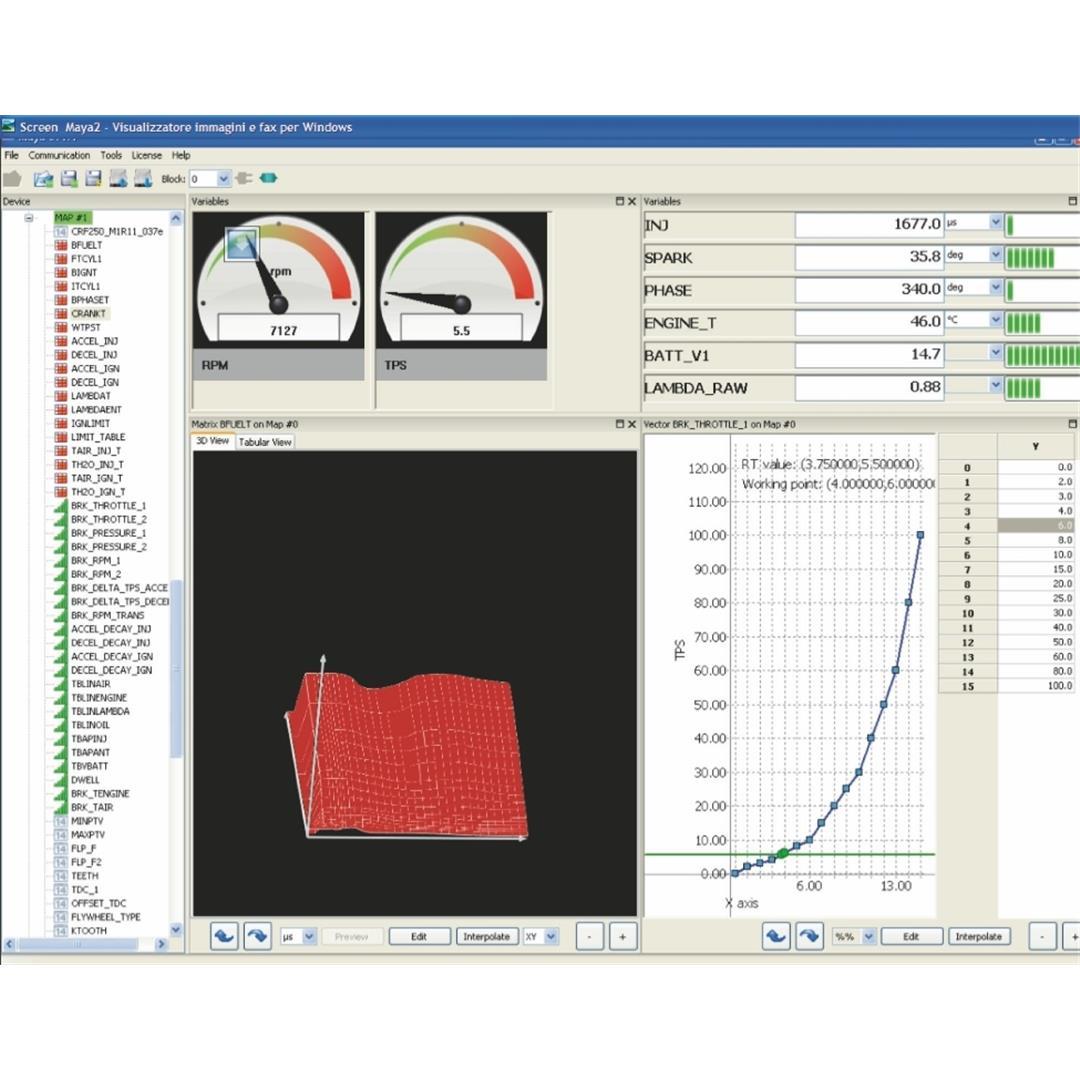This screenshot has width=1080, height=1080.
Task: Click Interpolate button in Matrix BFUELT panel
Action: click(486, 937)
